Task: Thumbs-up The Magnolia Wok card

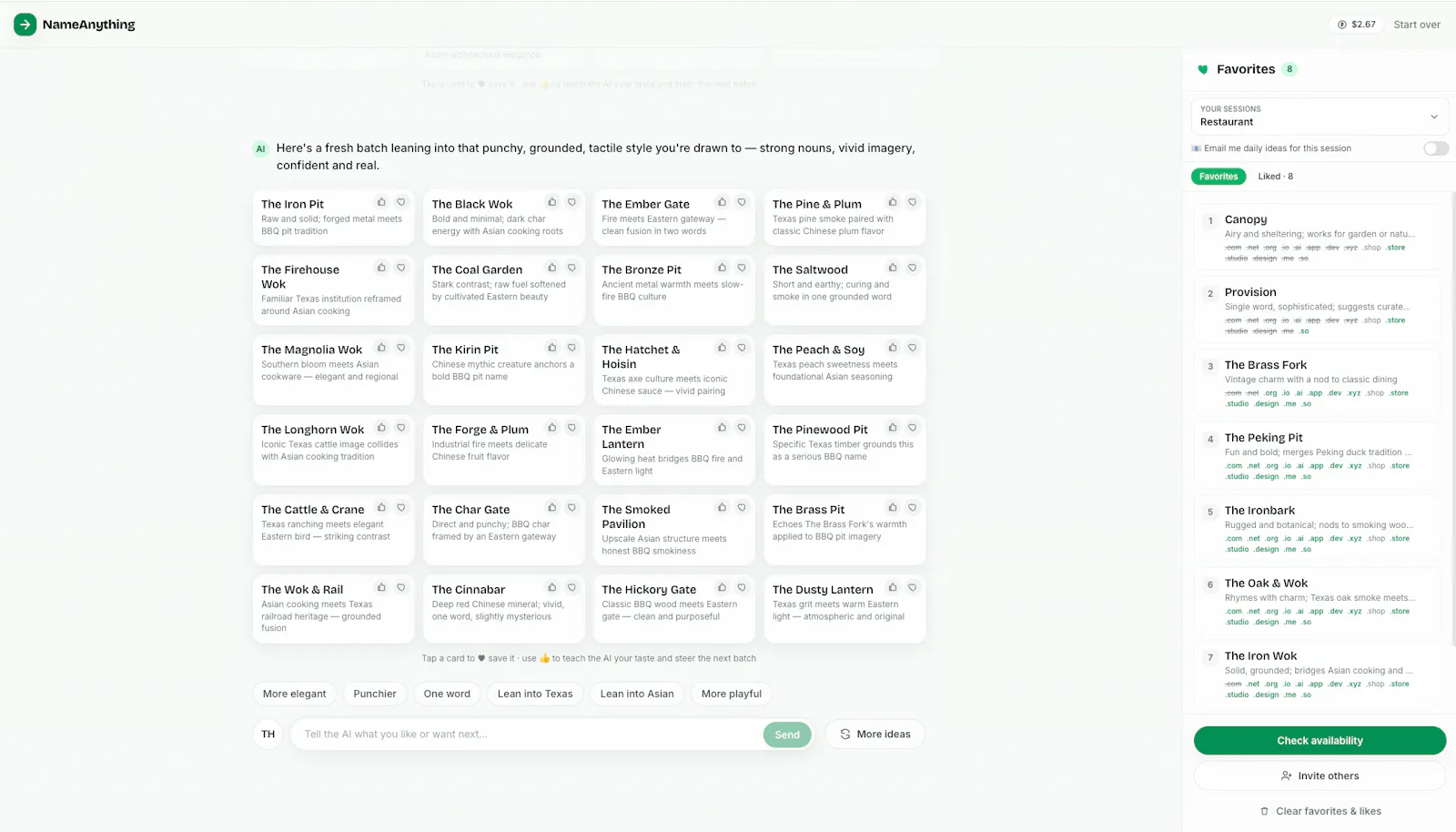Action: (x=381, y=348)
